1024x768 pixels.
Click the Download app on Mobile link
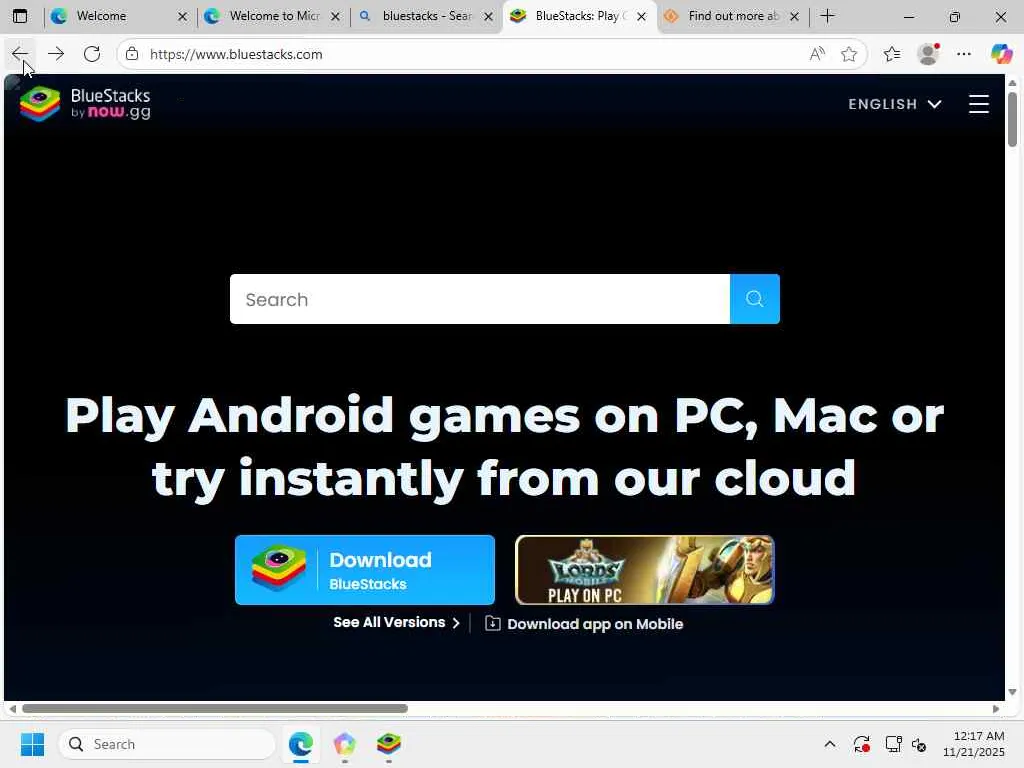pyautogui.click(x=595, y=624)
